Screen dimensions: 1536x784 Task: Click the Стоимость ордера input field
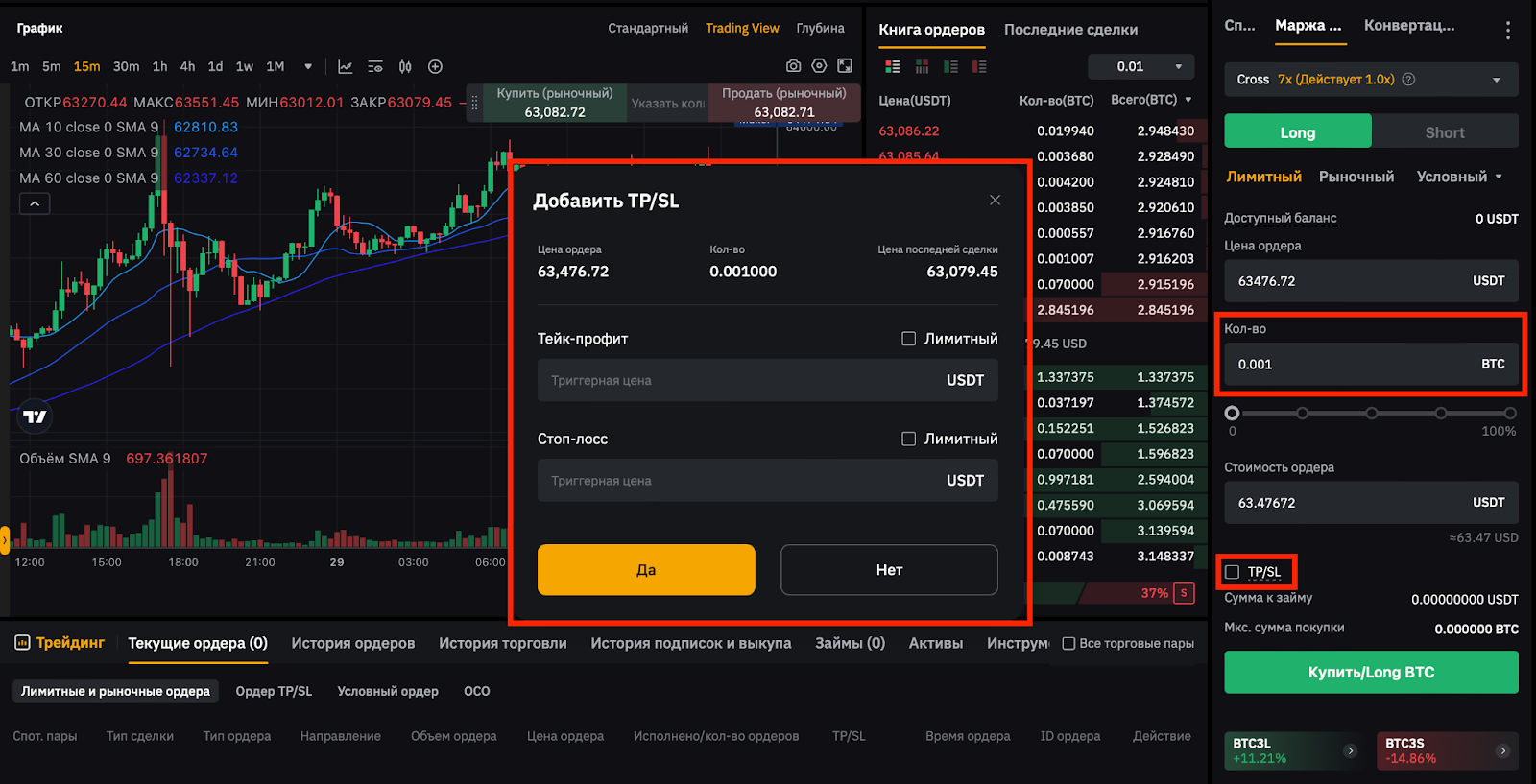(1371, 502)
